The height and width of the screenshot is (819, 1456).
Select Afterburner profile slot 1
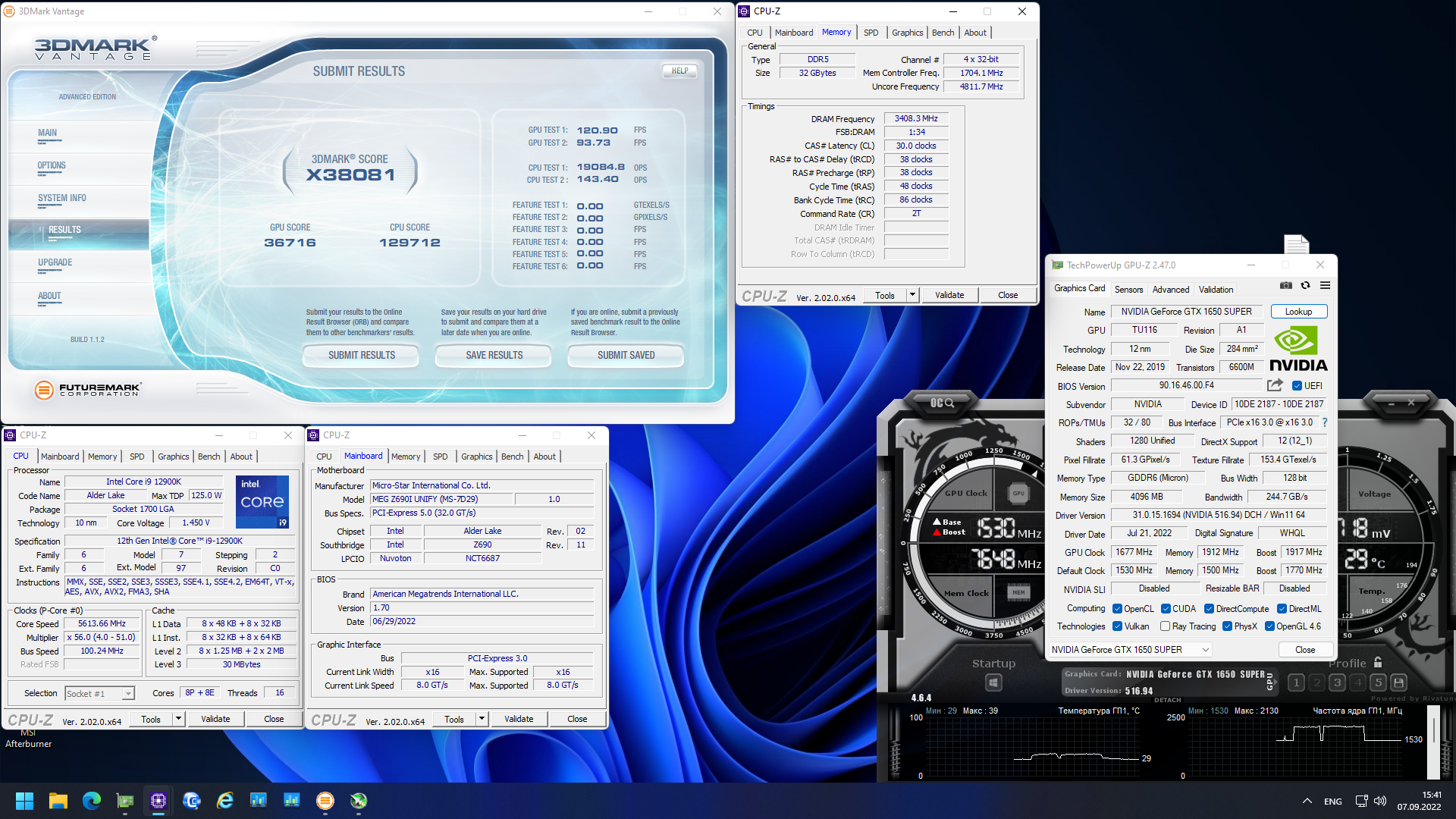[1296, 682]
